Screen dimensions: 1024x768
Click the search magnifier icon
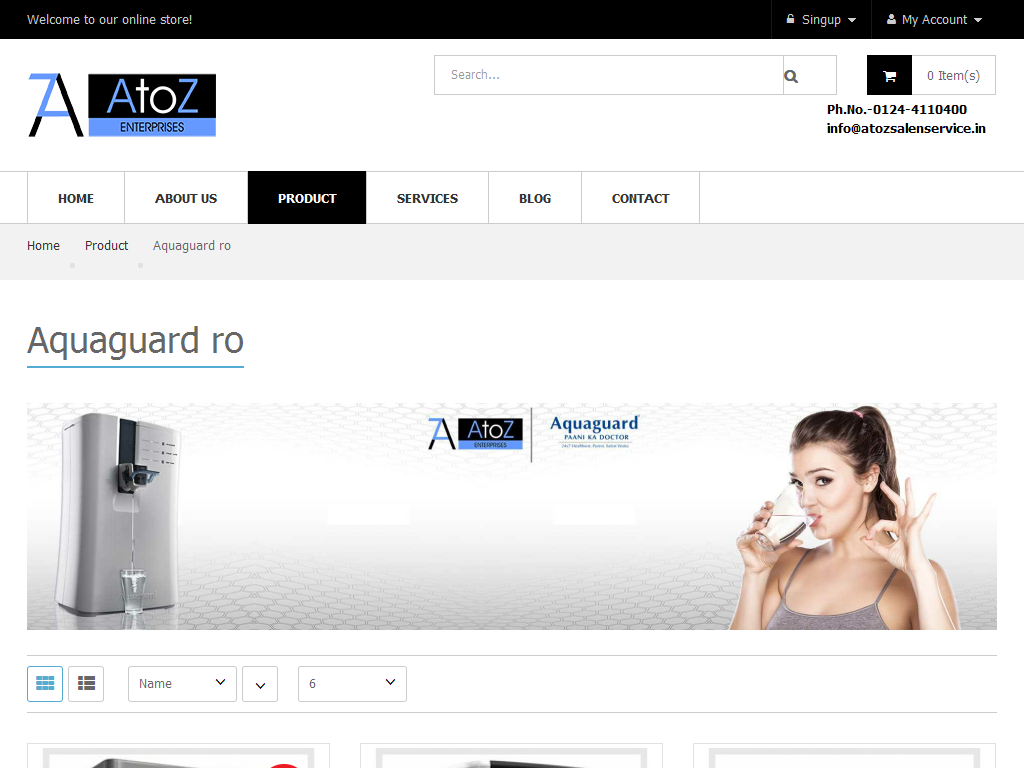(791, 76)
